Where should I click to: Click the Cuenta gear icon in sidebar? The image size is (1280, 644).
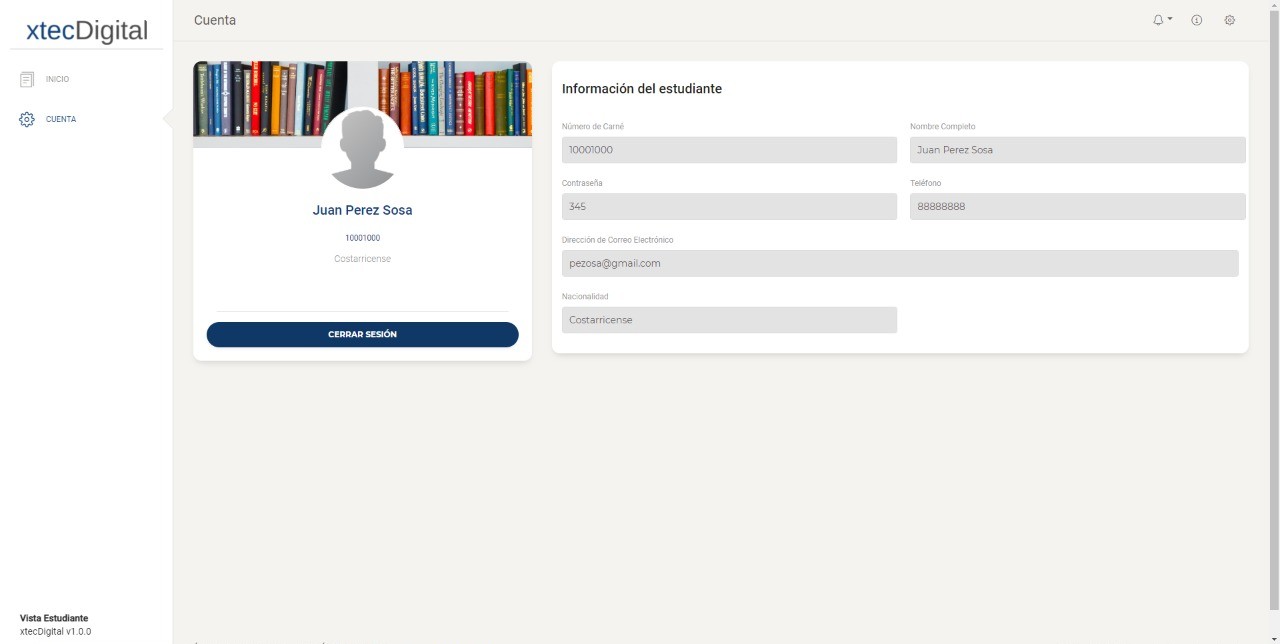[x=27, y=119]
